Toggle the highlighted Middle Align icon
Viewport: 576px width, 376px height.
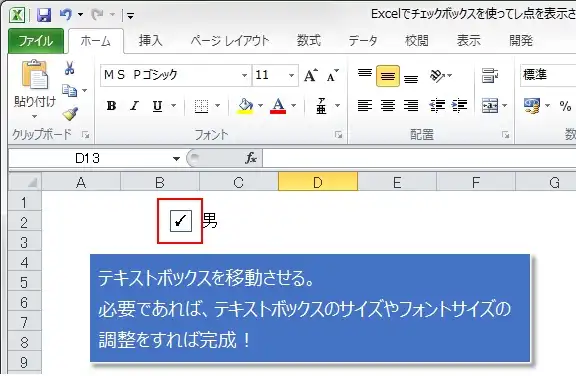388,76
